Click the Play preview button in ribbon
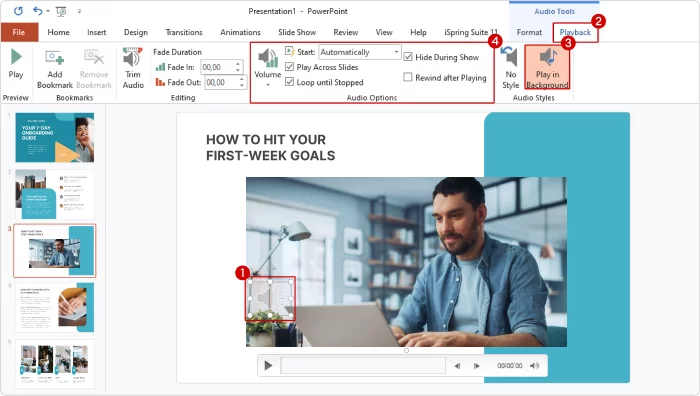This screenshot has width=700, height=396. 16,64
